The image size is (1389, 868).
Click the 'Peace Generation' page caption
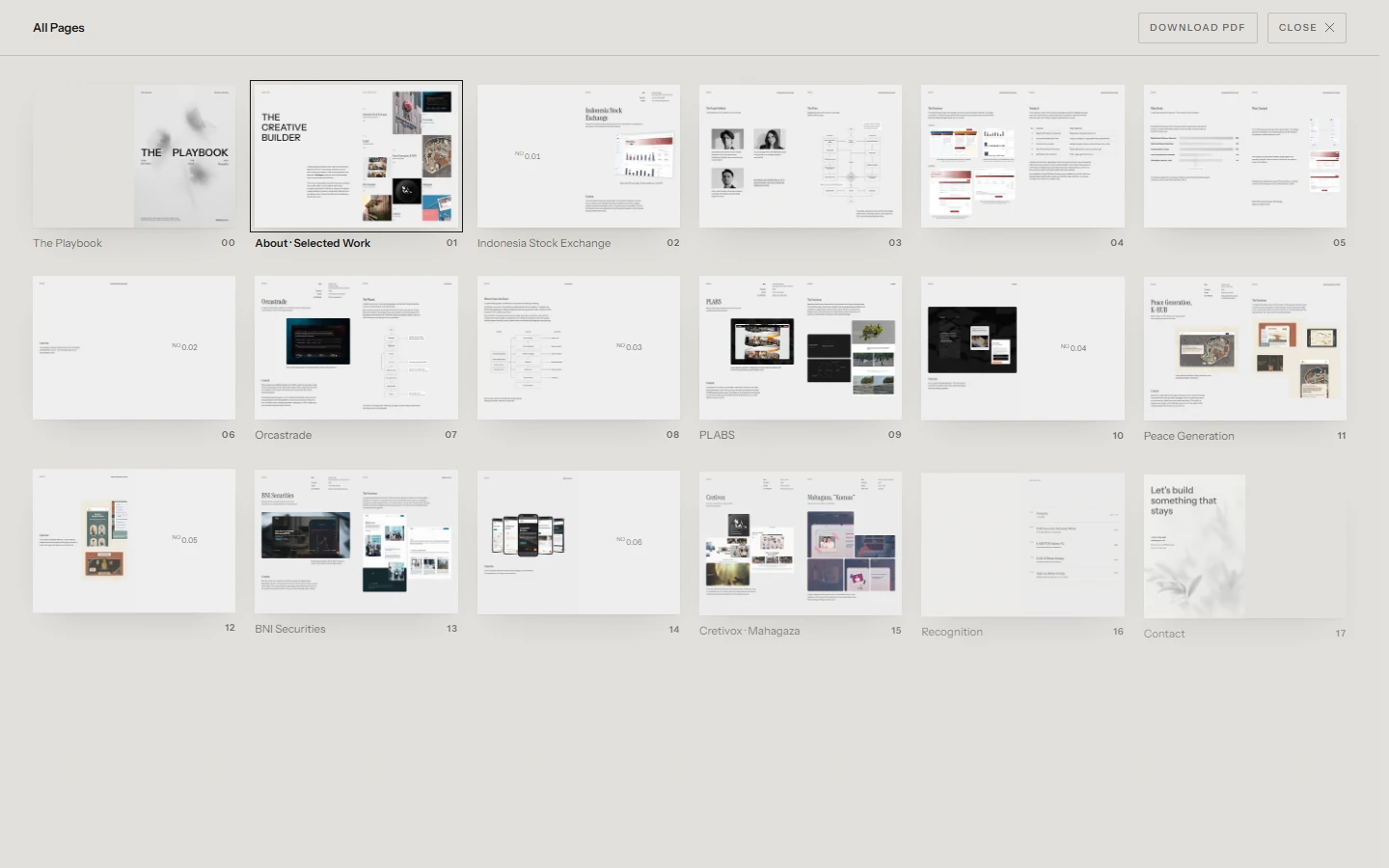(1188, 436)
